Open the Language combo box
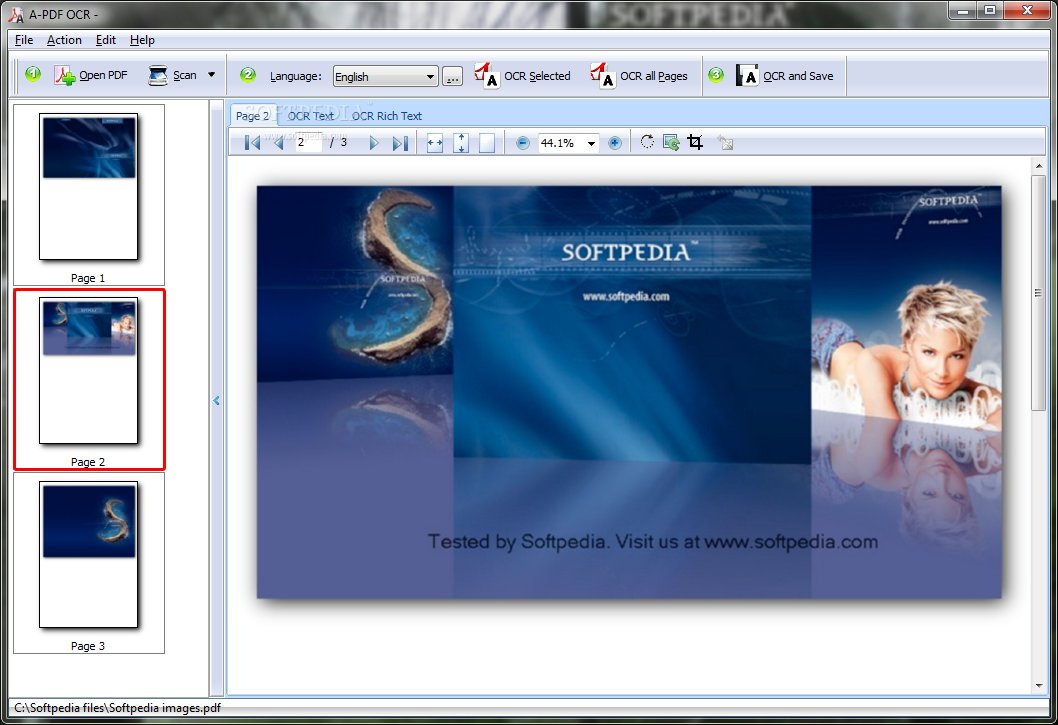 386,76
